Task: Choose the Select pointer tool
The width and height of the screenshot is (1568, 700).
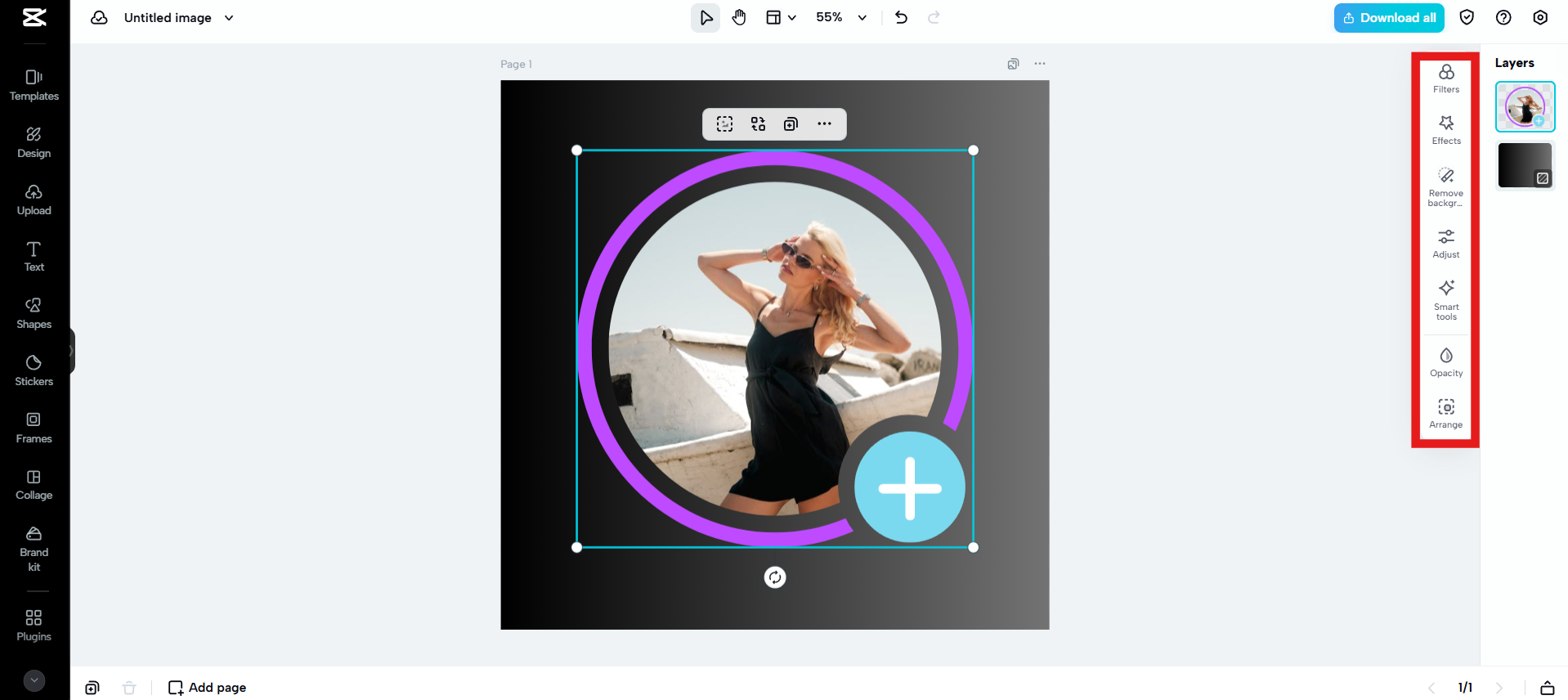Action: [x=706, y=17]
